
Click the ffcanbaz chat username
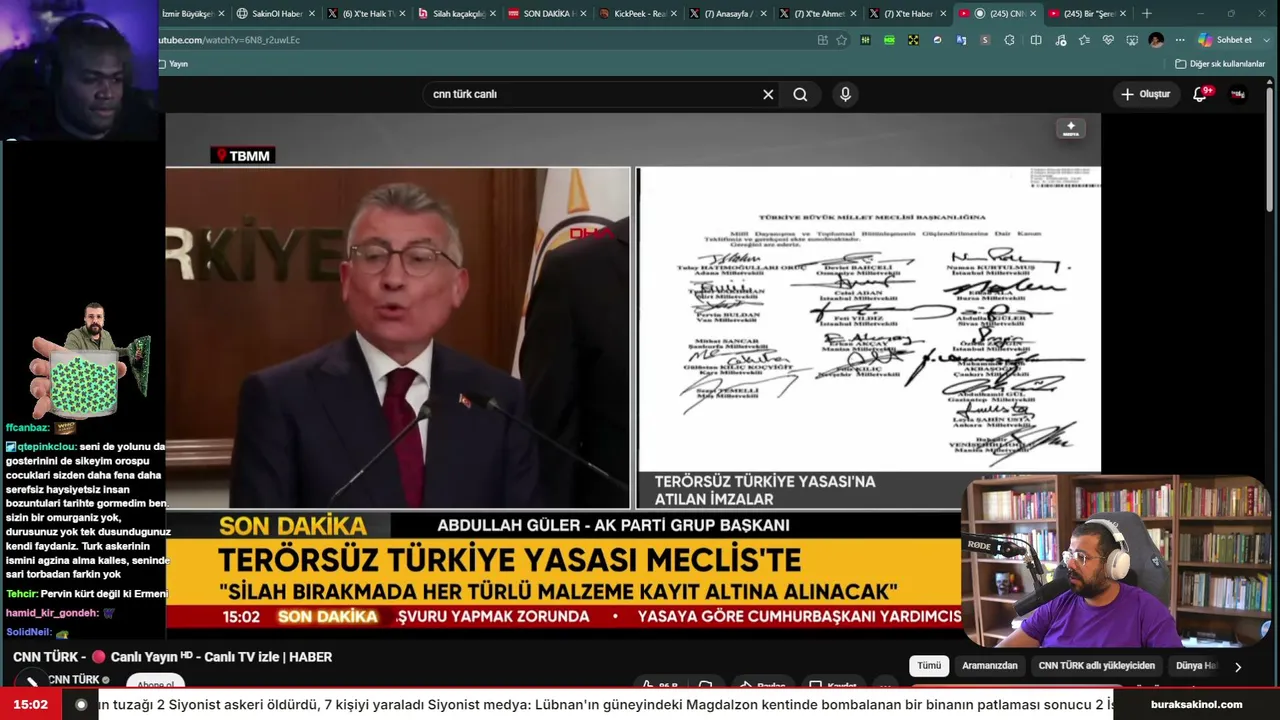[x=28, y=428]
